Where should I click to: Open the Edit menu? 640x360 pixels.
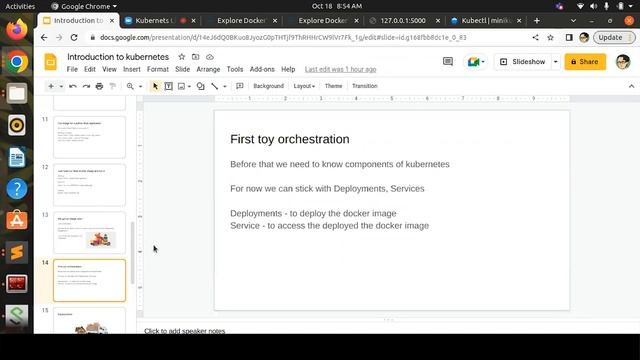[90, 69]
